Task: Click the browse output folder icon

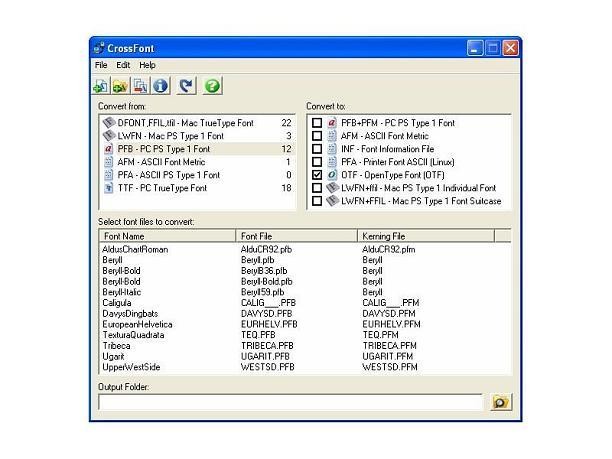Action: click(x=500, y=402)
